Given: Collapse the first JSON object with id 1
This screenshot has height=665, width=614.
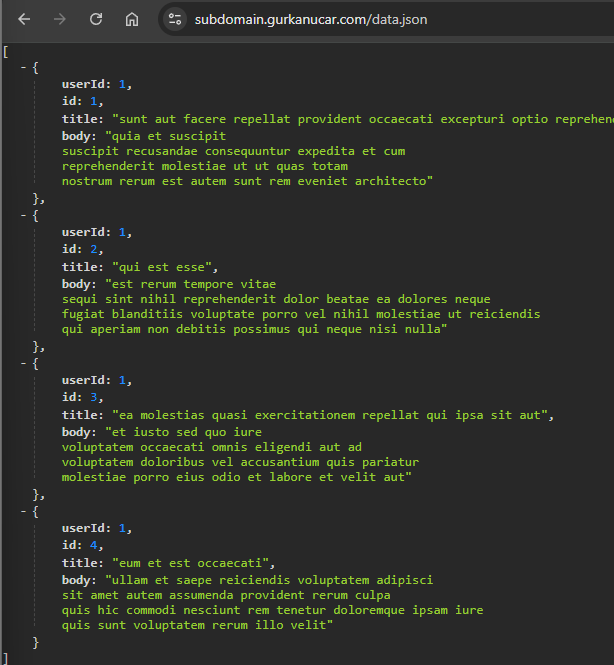Looking at the screenshot, I should 23,67.
